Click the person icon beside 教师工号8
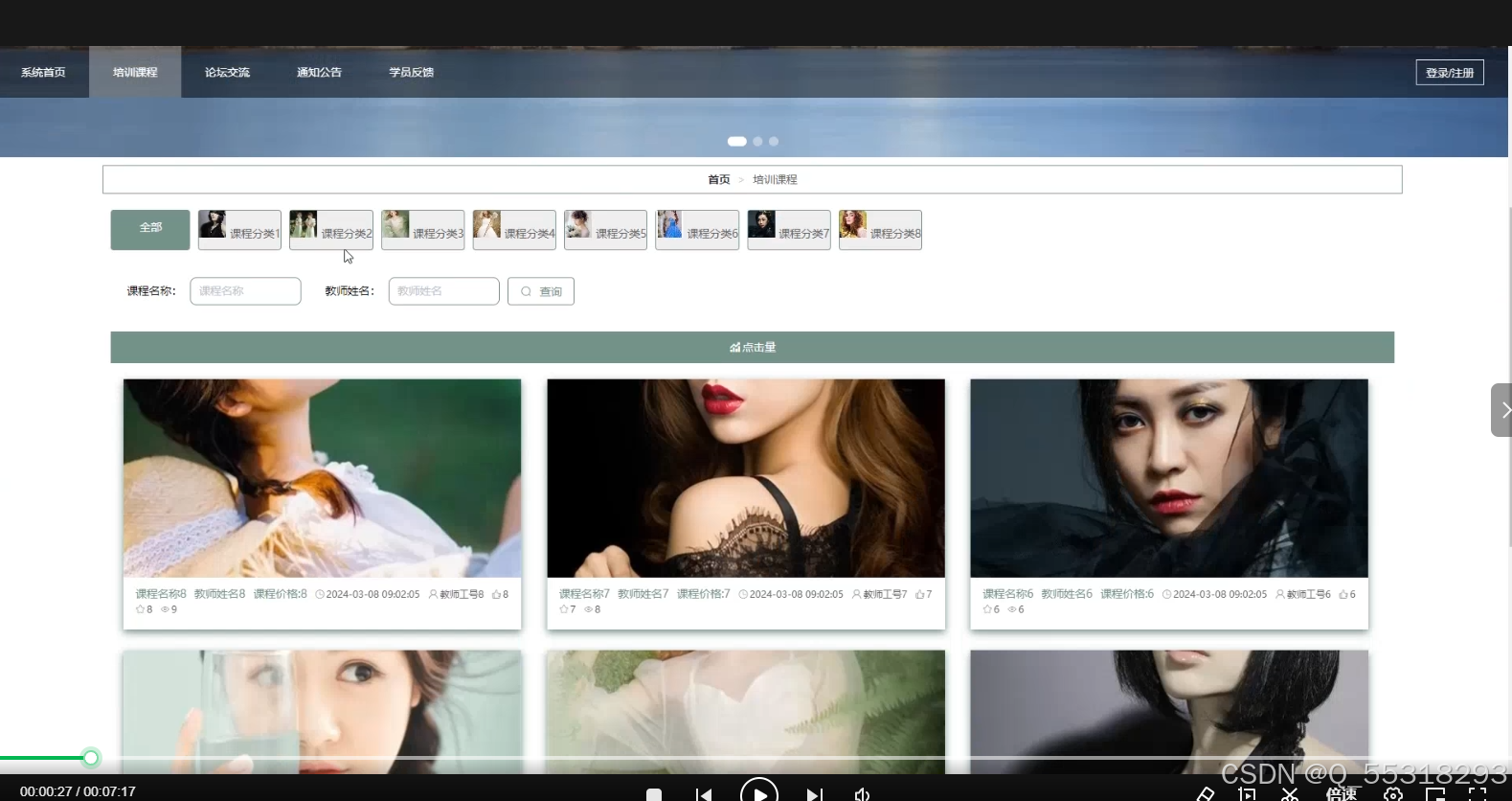The height and width of the screenshot is (801, 1512). tap(433, 594)
